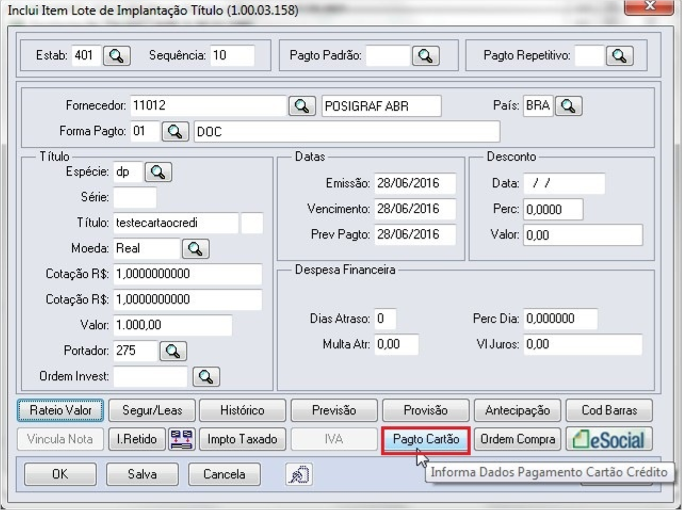
Task: Confirm with the OK button
Action: tap(60, 474)
